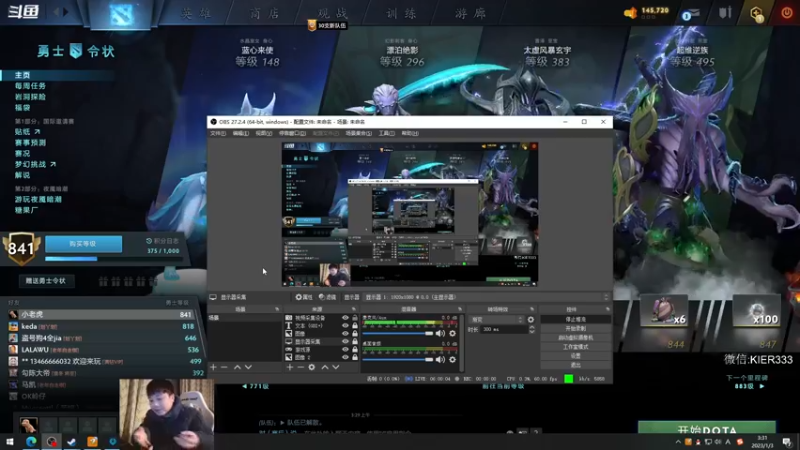The width and height of the screenshot is (800, 450).
Task: Open Windows Start menu
Action: (10, 441)
